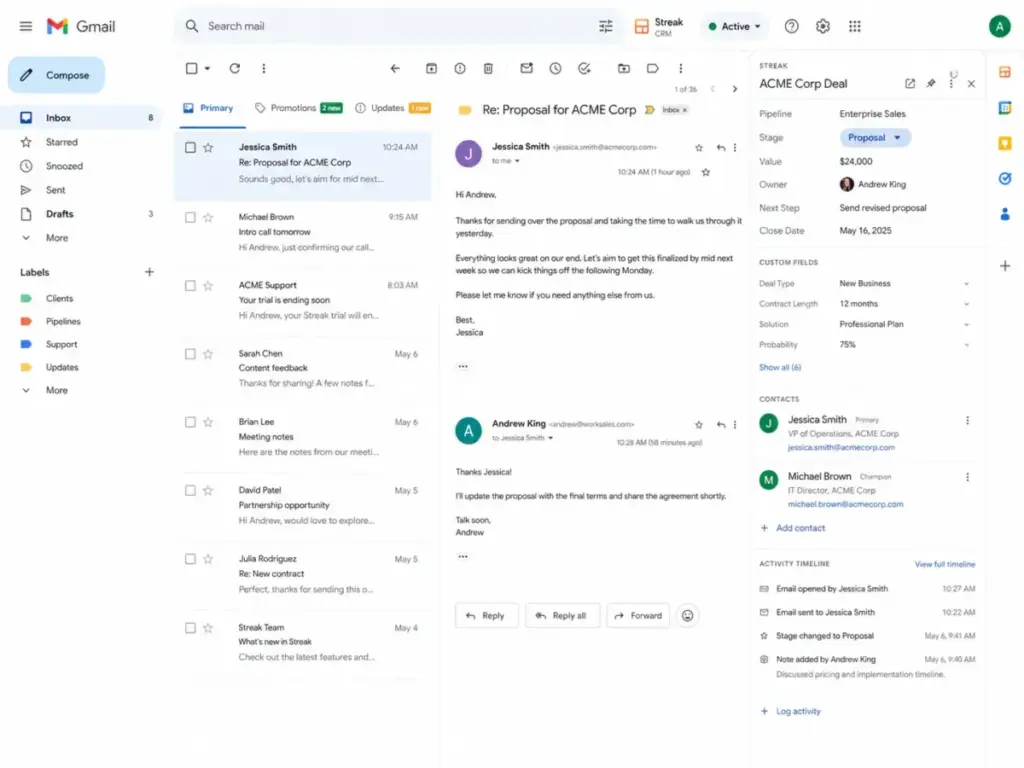
Task: Open select-all dropdown arrow
Action: point(208,68)
